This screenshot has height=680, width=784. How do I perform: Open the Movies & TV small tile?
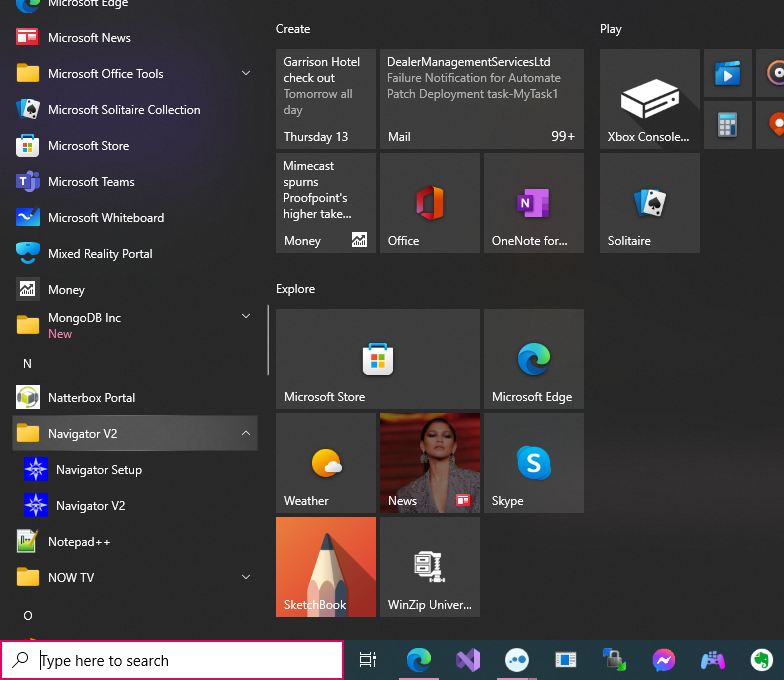click(728, 73)
